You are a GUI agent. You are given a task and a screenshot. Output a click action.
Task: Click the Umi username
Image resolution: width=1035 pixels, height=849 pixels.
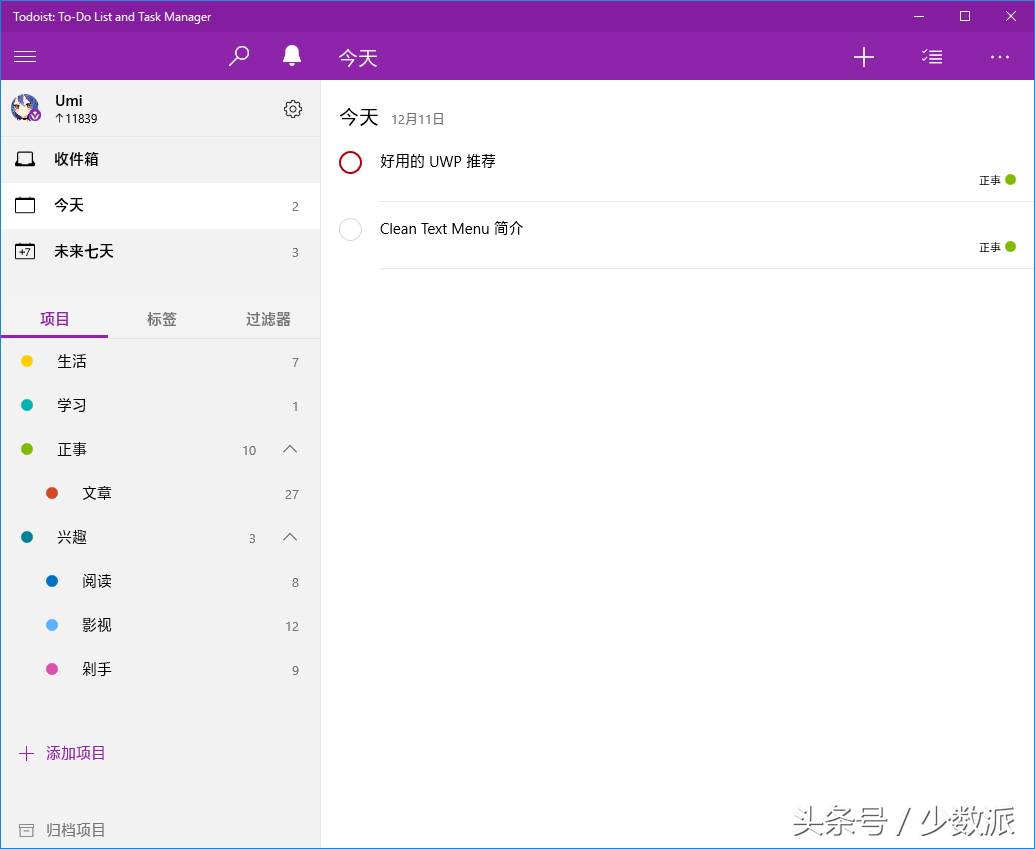[69, 100]
